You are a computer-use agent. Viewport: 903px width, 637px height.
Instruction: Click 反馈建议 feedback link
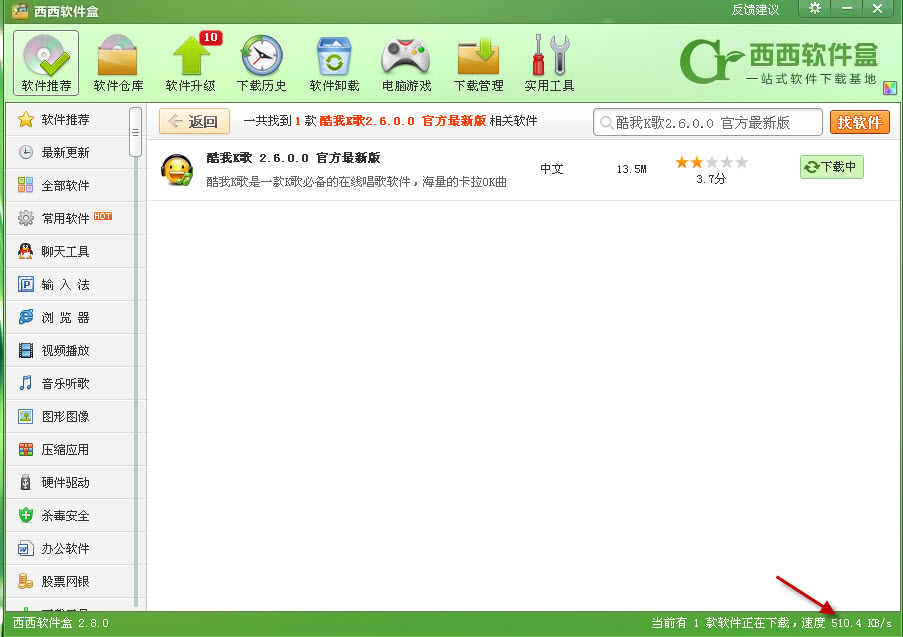point(755,10)
